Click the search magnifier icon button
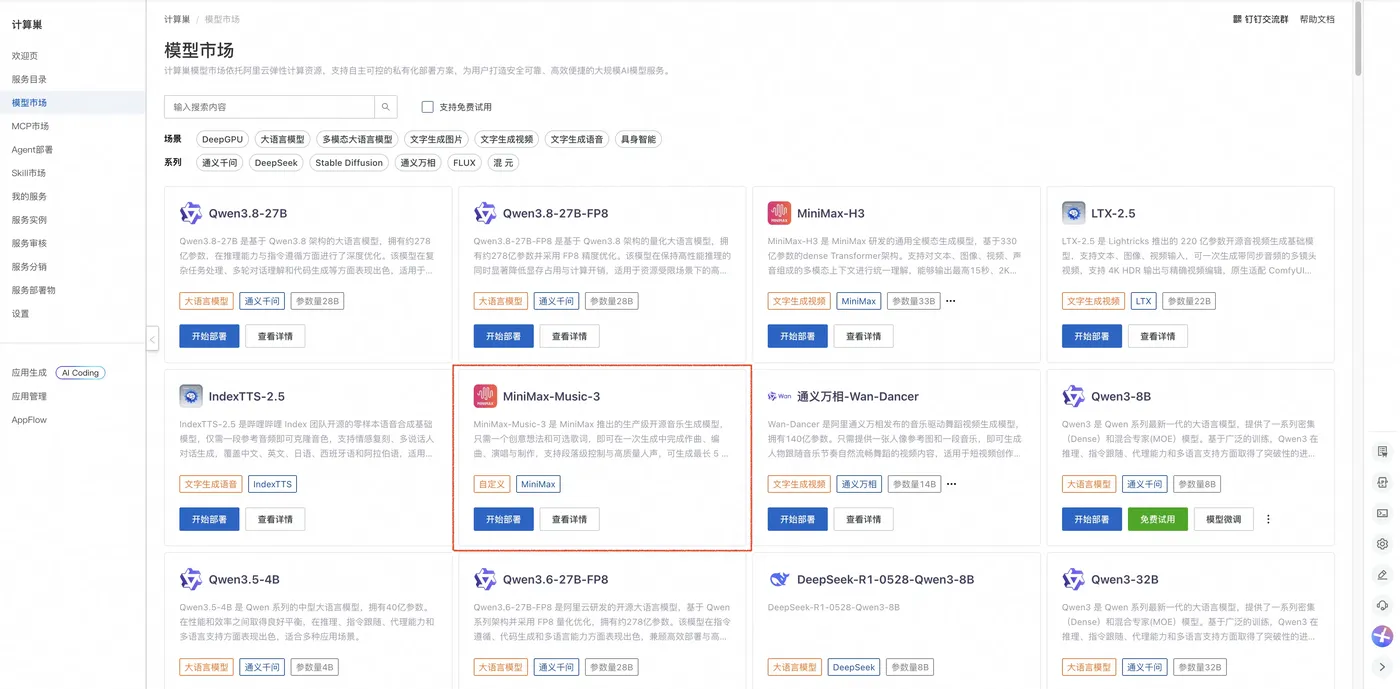 click(x=386, y=107)
